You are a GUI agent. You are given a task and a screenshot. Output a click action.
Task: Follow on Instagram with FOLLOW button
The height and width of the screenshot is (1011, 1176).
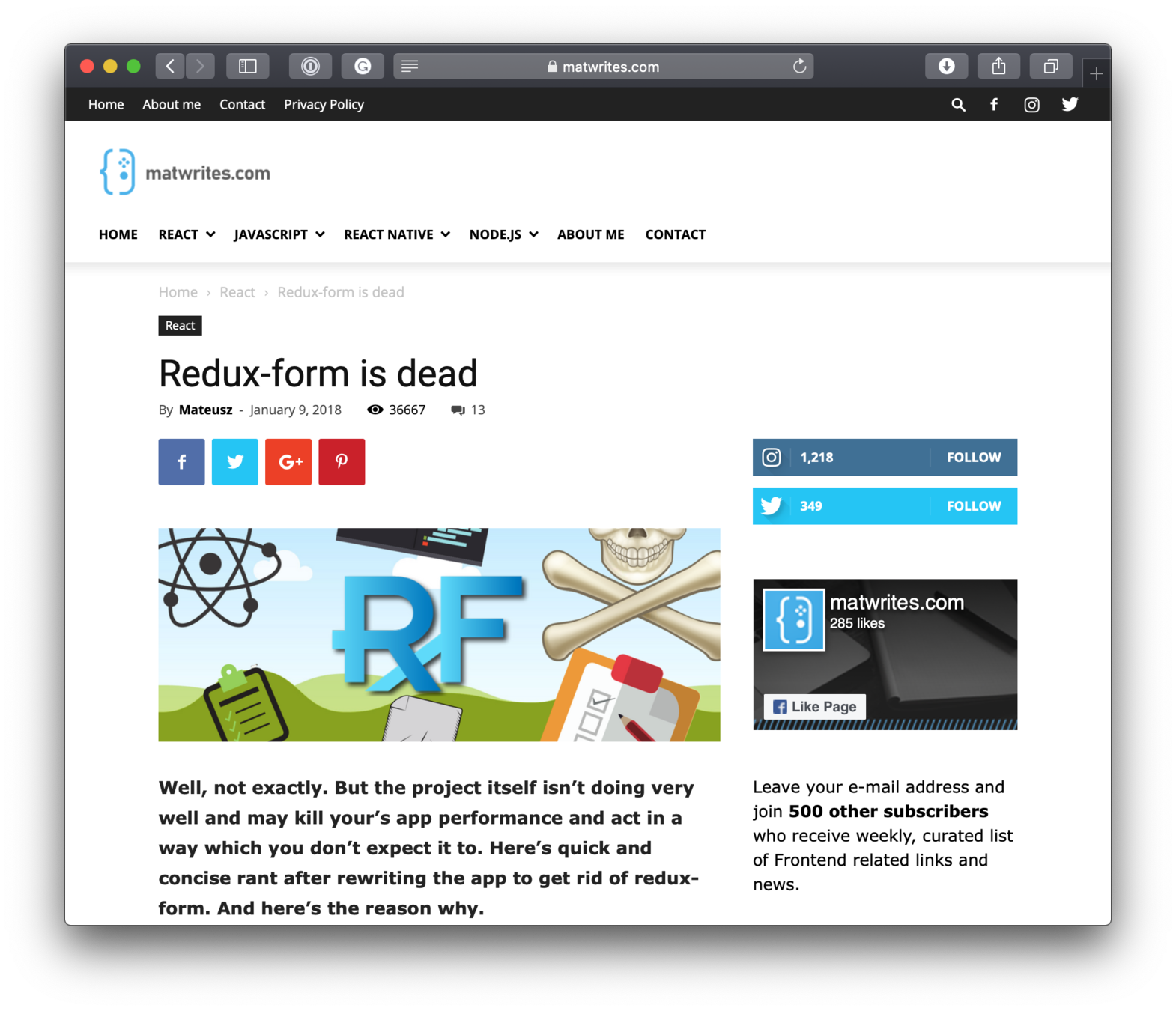click(974, 458)
